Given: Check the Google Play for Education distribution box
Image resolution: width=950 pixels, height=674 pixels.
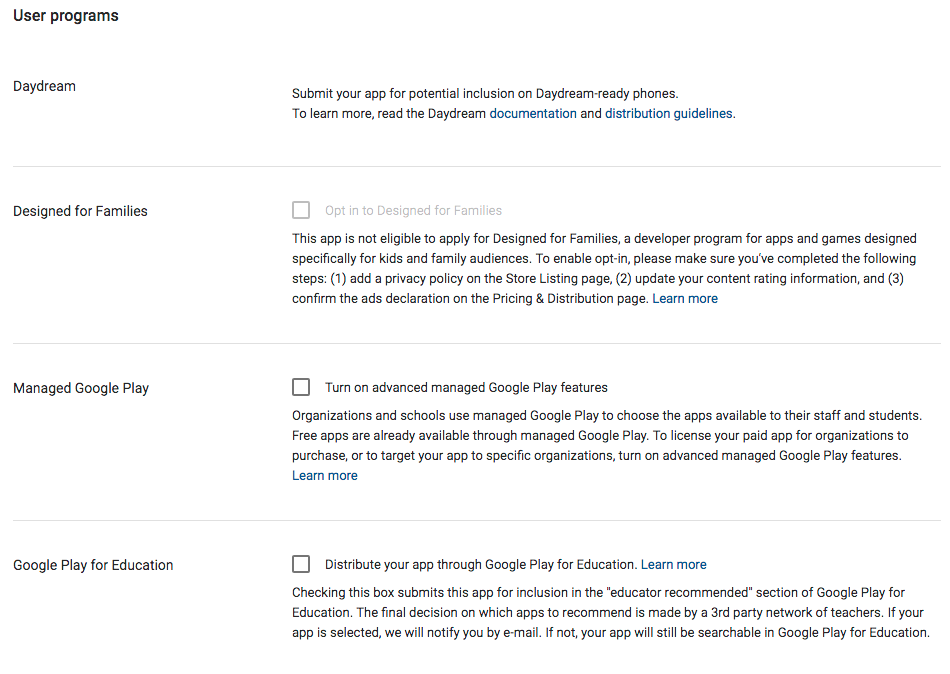Looking at the screenshot, I should point(301,564).
